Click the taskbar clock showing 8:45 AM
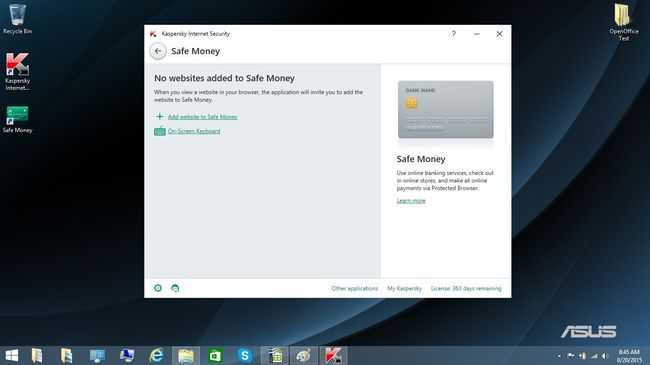This screenshot has height=365, width=650. point(629,356)
